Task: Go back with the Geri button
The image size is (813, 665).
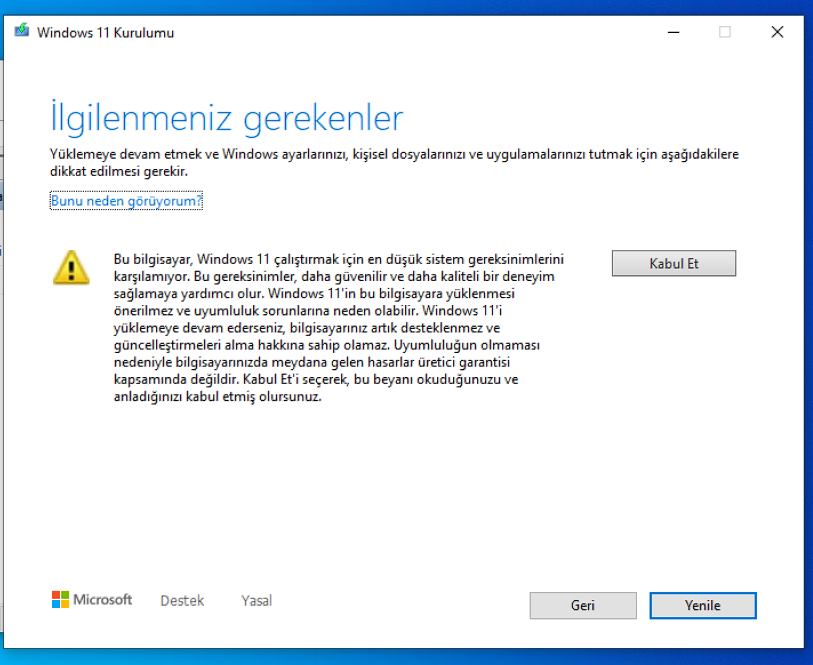Action: click(x=583, y=605)
